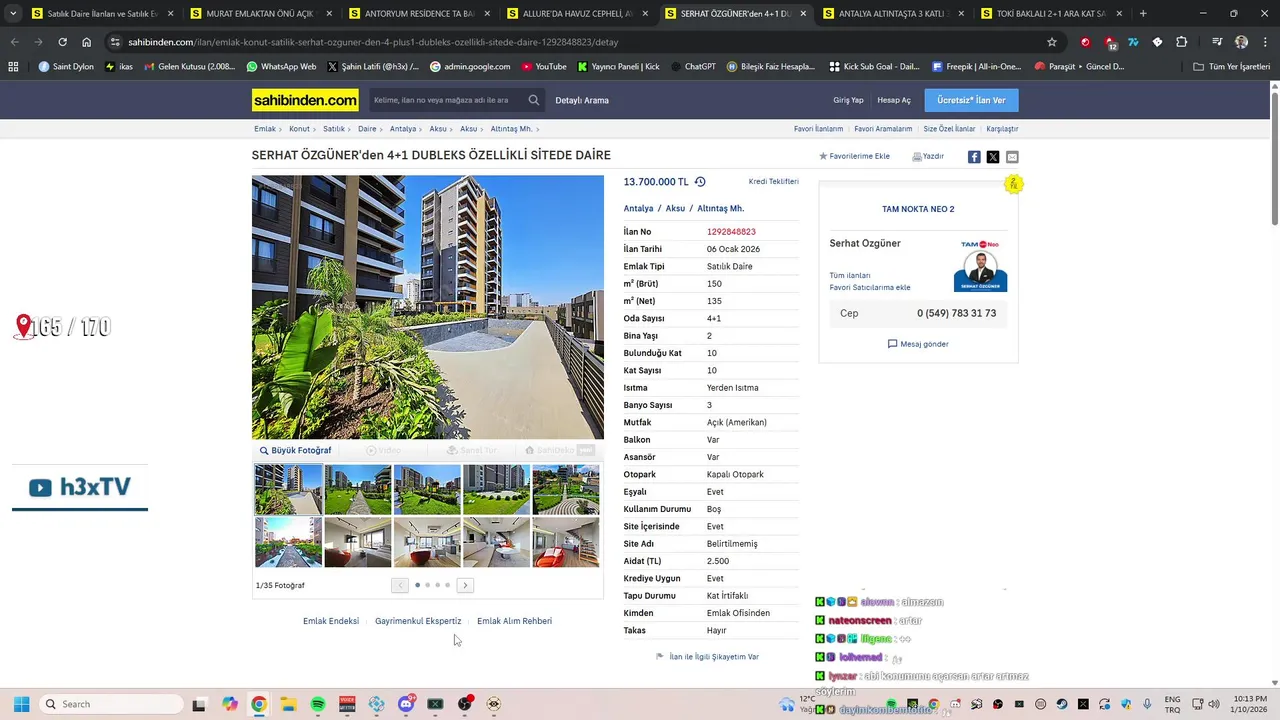
Task: Switch to MURAT EMLAKTAN browser tab
Action: (260, 14)
